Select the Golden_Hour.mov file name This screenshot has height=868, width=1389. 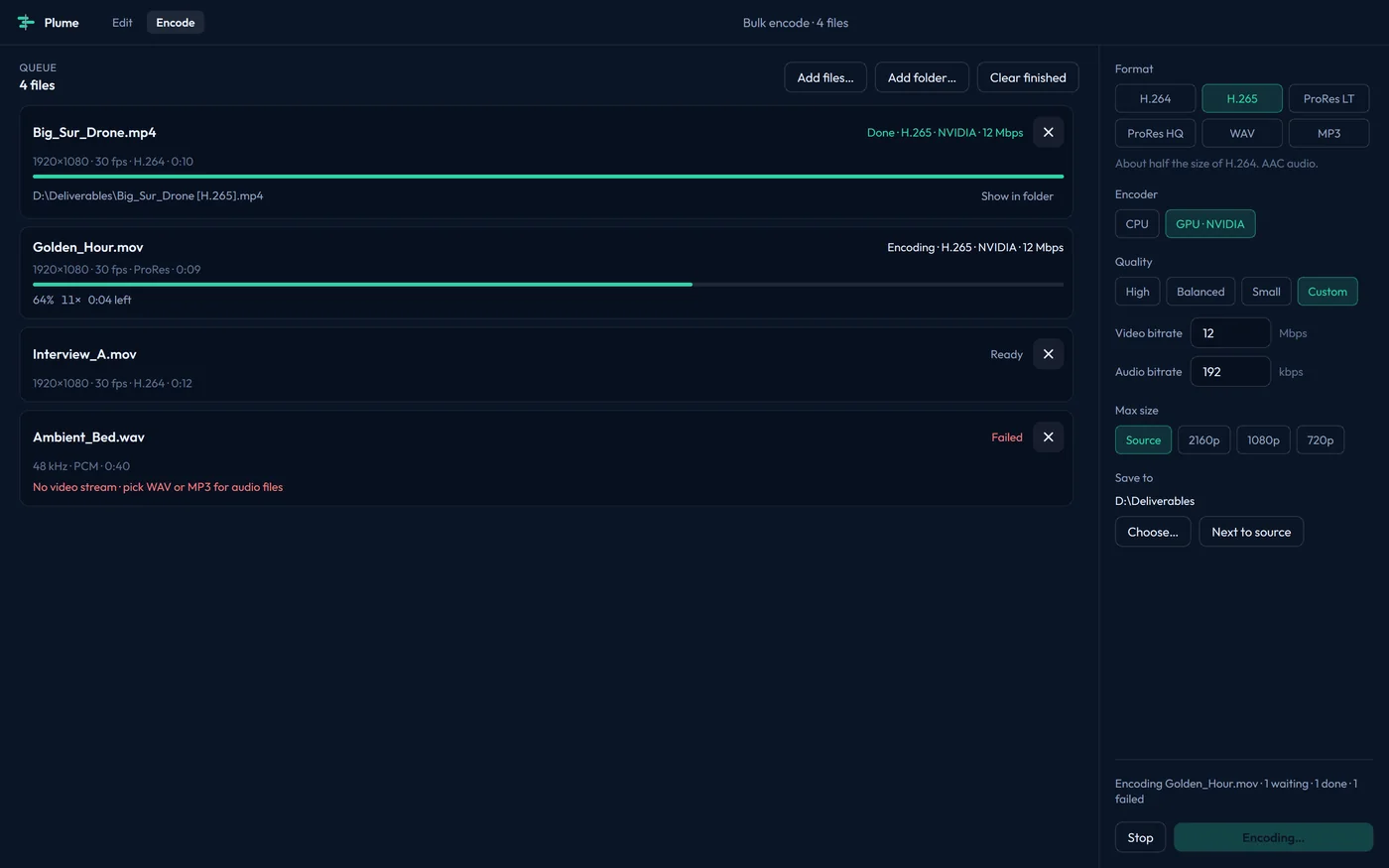click(88, 247)
